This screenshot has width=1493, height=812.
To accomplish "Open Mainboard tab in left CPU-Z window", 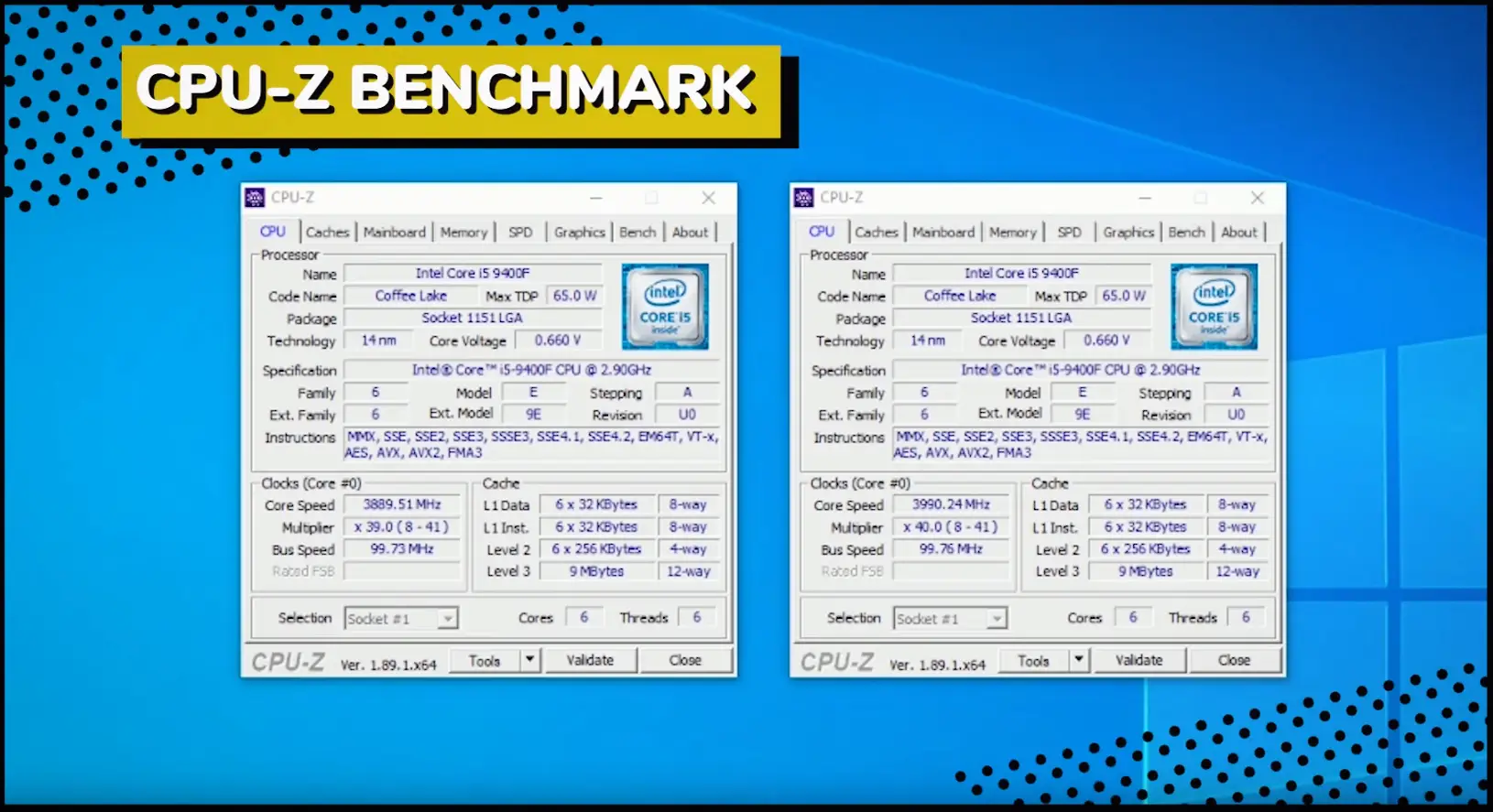I will (394, 233).
